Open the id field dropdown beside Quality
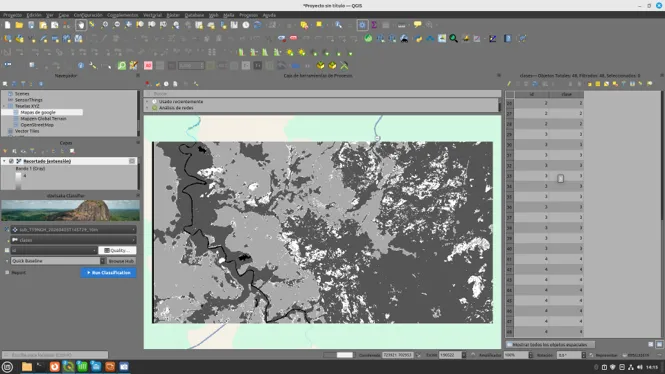Viewport: 665px width, 374px height. (x=54, y=250)
